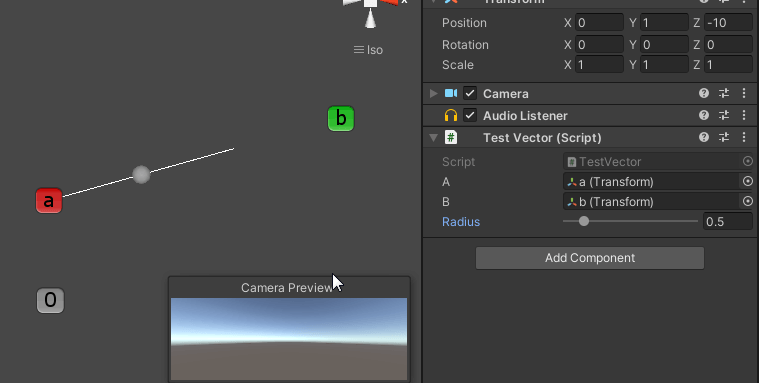Click Test Vector help question icon
The image size is (759, 383).
[x=704, y=138]
